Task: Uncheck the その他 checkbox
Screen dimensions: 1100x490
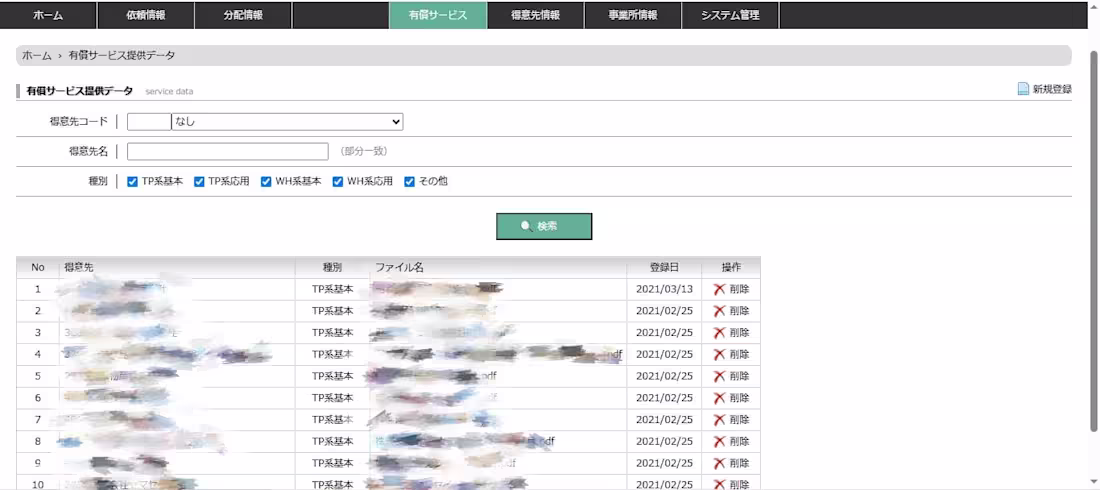Action: tap(409, 182)
